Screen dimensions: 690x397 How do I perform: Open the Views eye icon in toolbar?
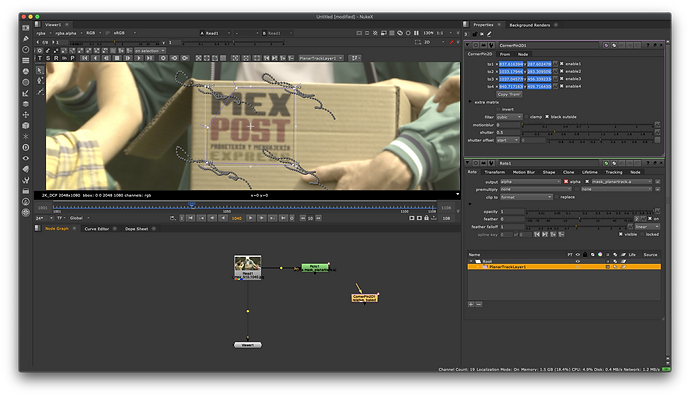26,158
